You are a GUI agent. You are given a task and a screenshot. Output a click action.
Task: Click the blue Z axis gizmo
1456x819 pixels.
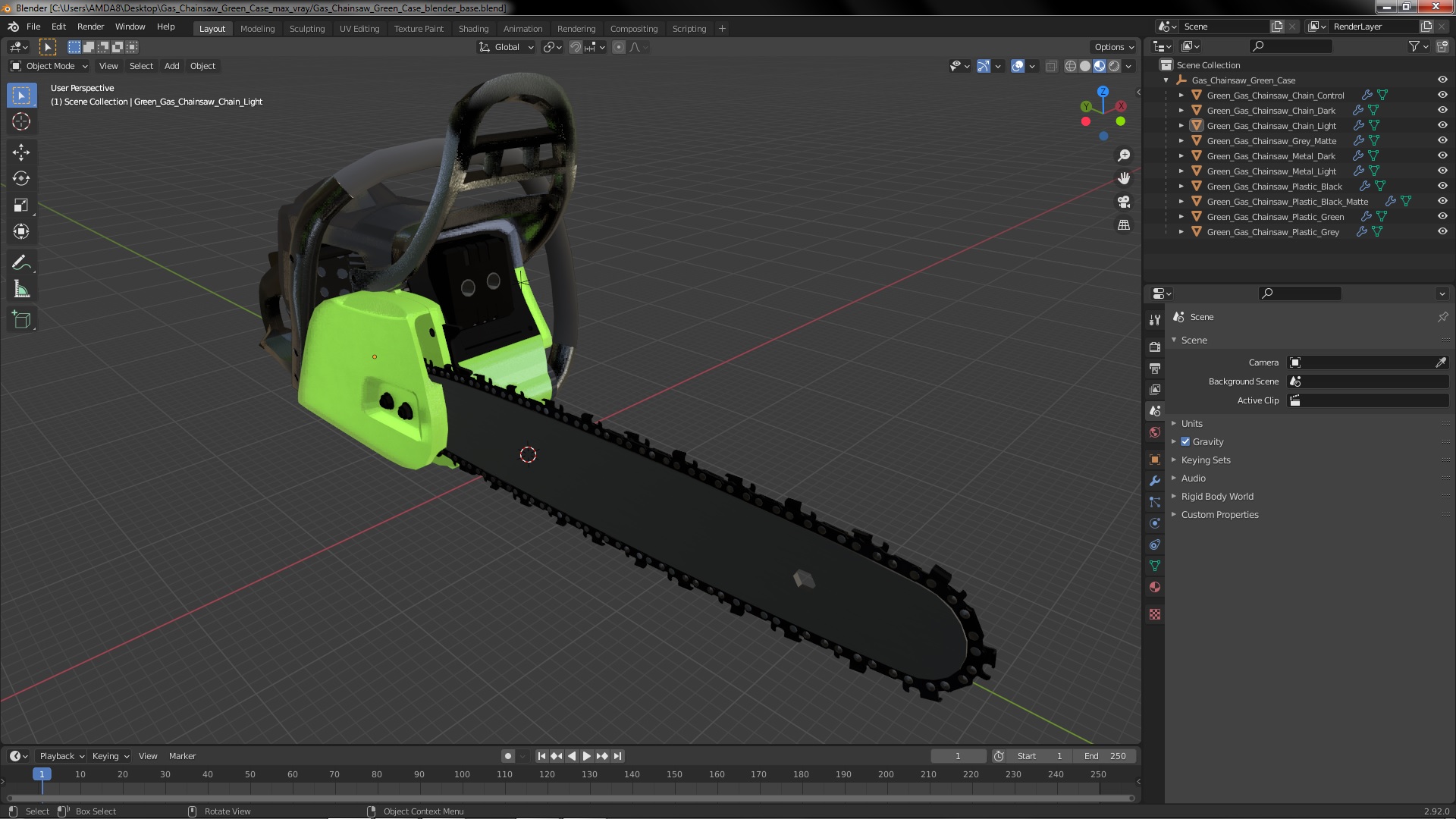pyautogui.click(x=1103, y=91)
